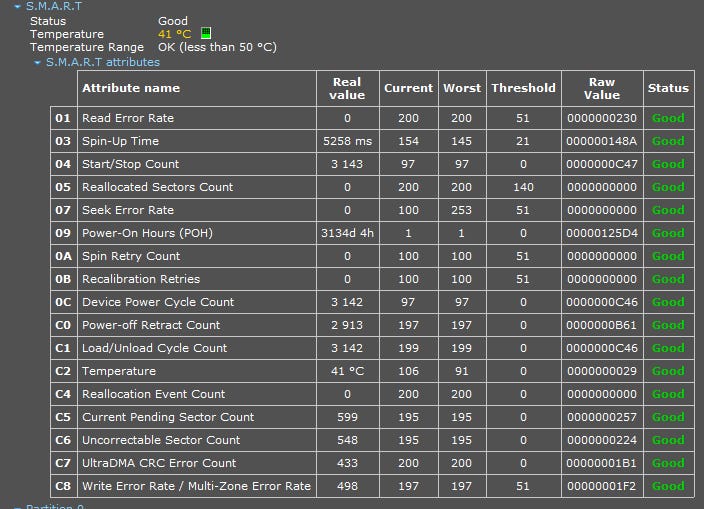Select the 41 °C temperature value at the top
This screenshot has height=509, width=704.
tap(174, 34)
